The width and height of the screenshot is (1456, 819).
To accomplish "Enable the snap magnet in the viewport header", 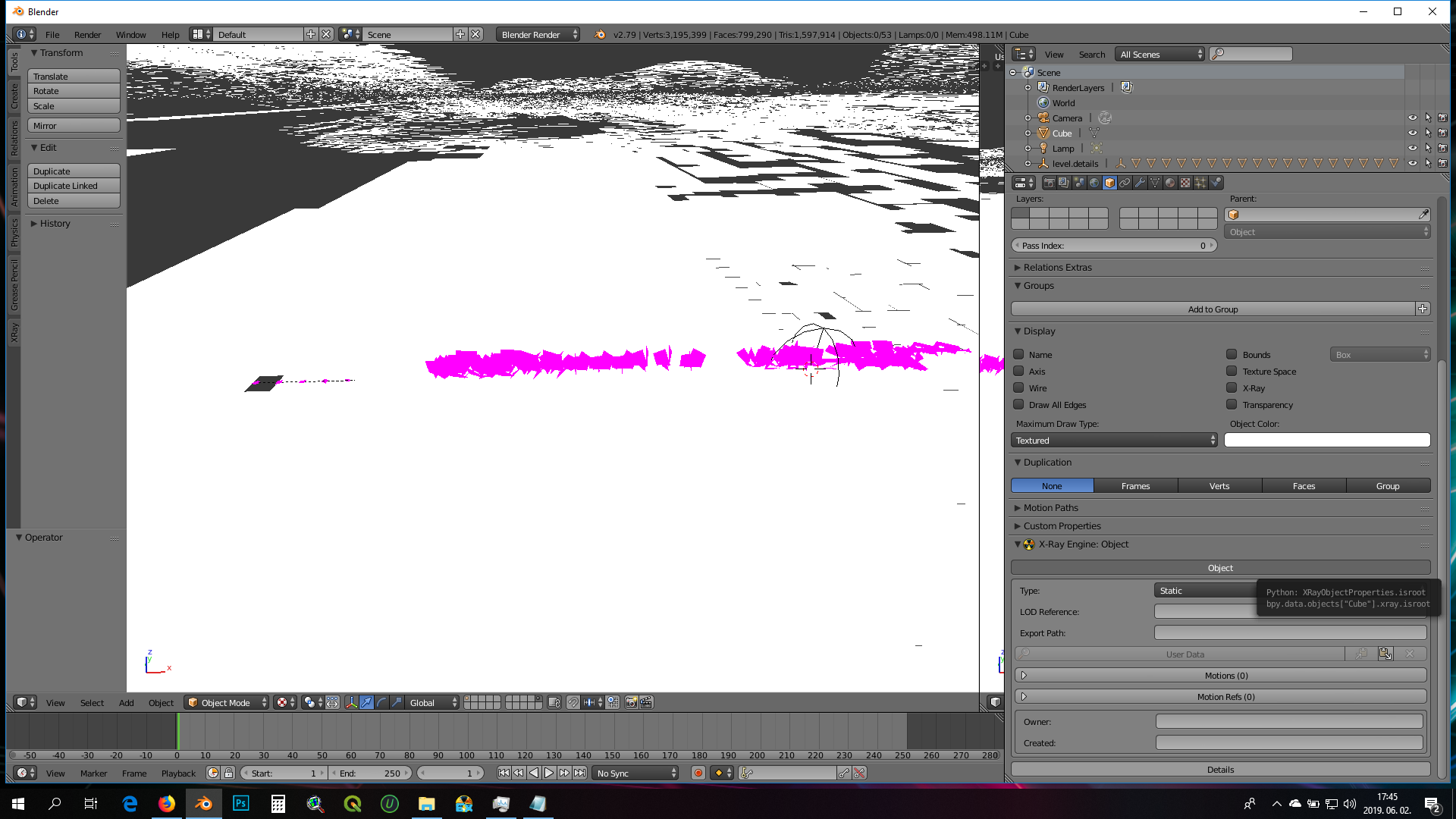I will (x=573, y=702).
